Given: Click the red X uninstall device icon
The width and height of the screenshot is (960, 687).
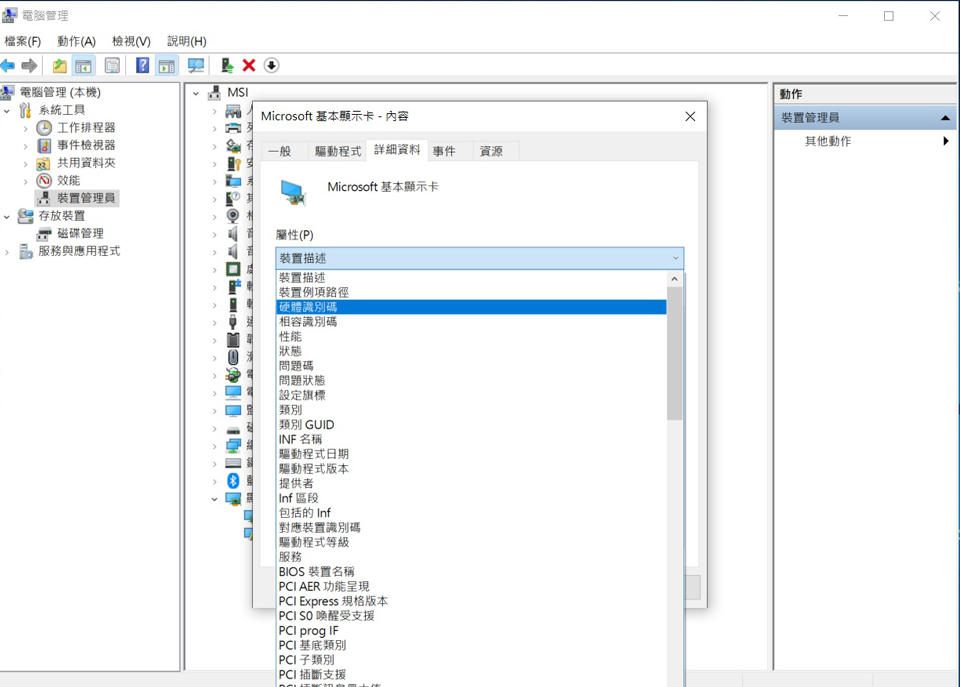Looking at the screenshot, I should (x=249, y=66).
